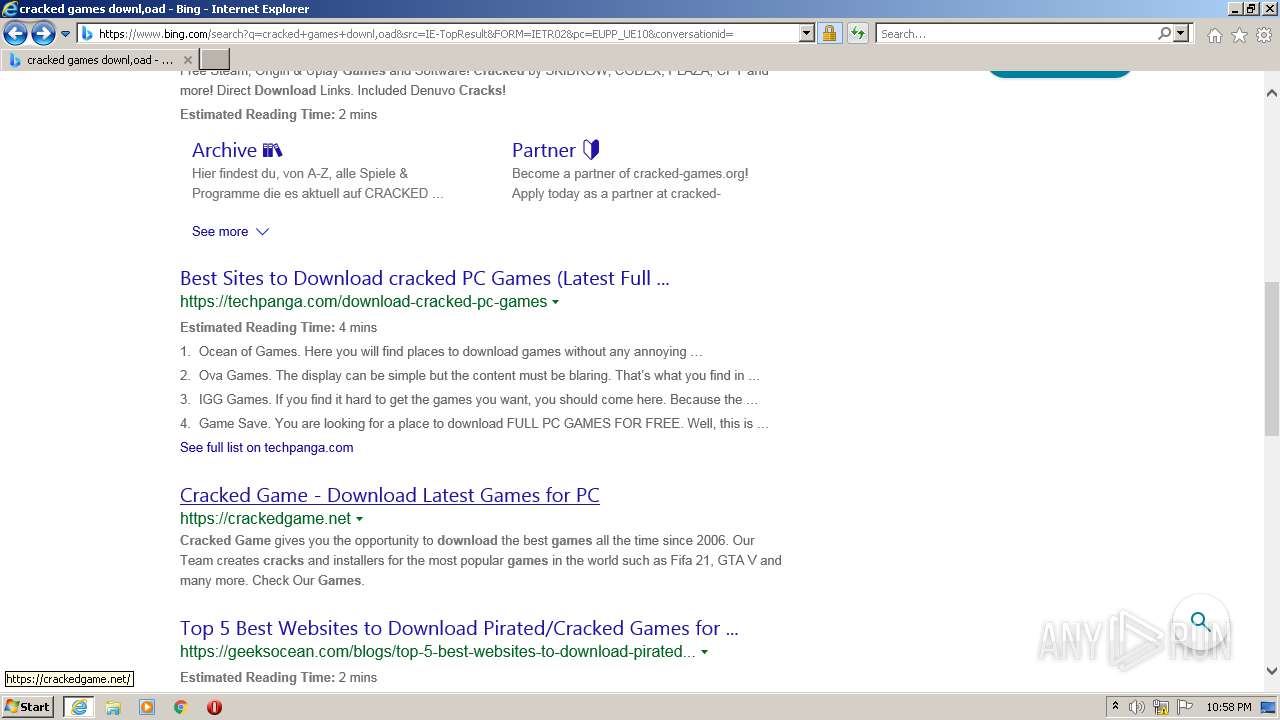Click the partially visible blue button at top right
1280x720 pixels.
click(x=1059, y=72)
